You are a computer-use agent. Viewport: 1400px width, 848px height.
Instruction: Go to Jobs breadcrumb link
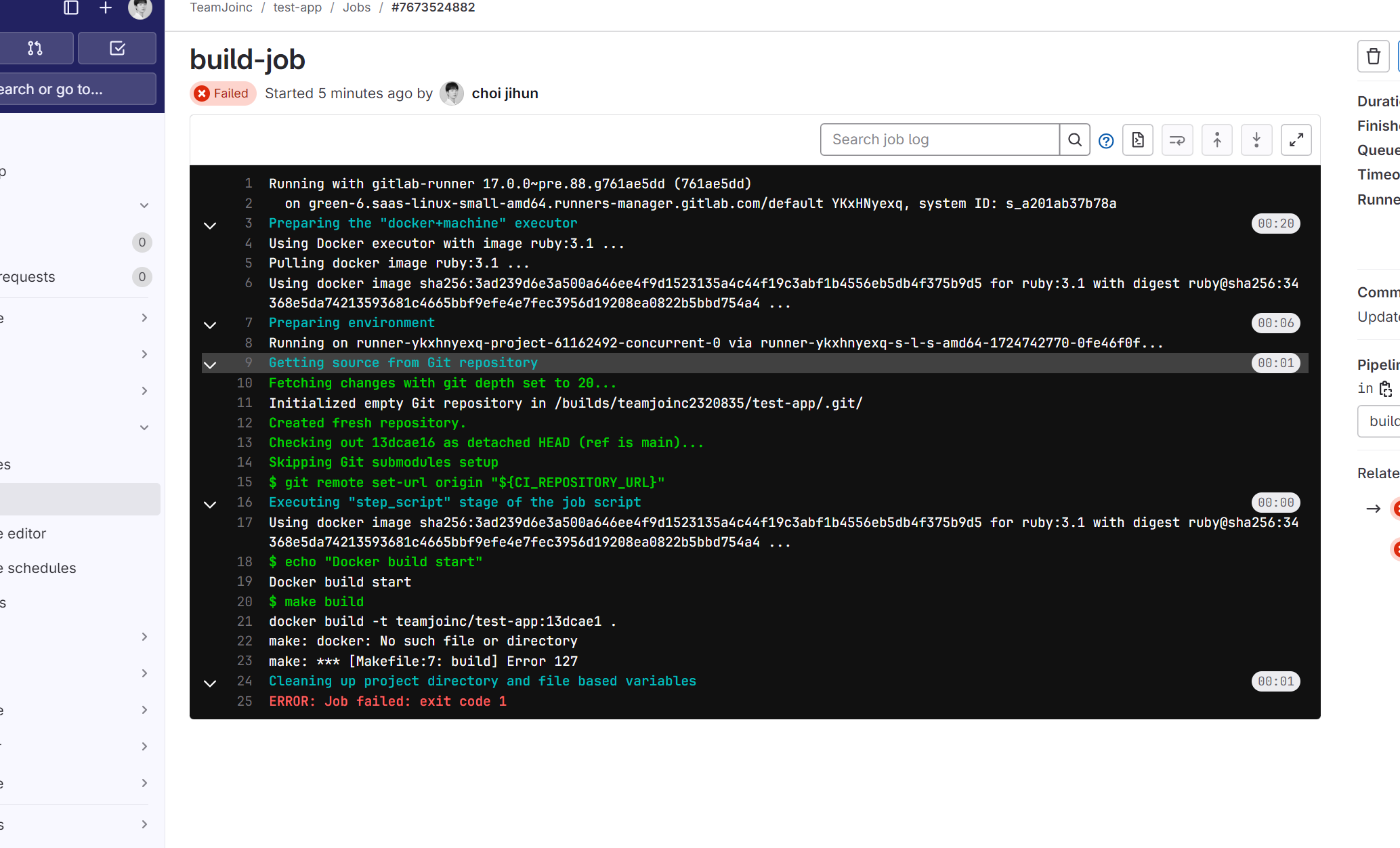click(356, 7)
